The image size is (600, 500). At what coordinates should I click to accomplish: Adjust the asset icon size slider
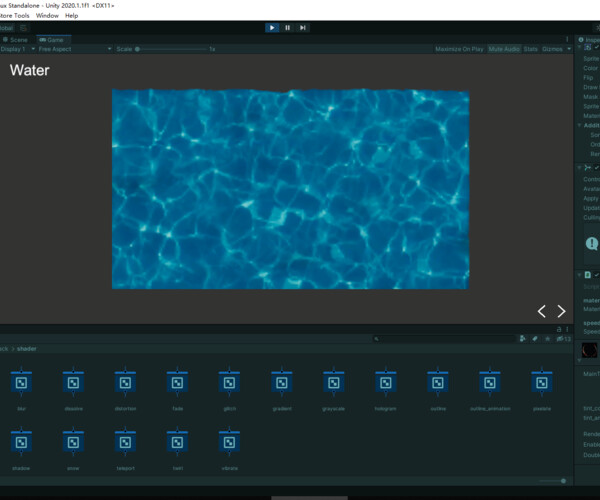click(553, 481)
